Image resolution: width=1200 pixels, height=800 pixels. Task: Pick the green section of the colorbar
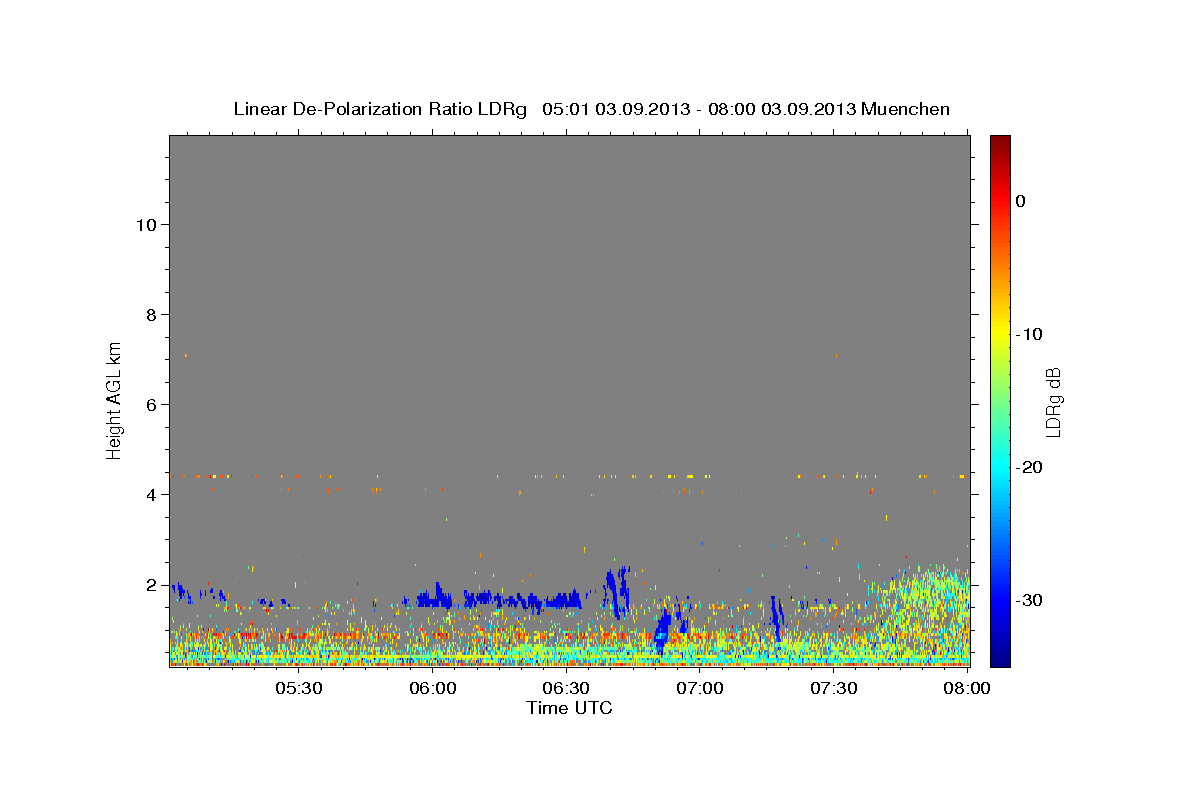point(1000,400)
